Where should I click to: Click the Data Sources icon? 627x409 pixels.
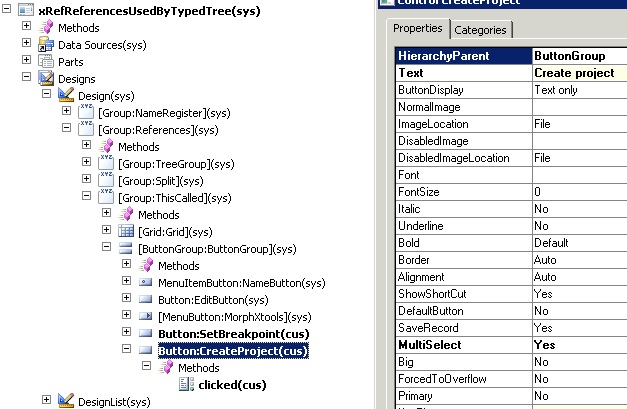pos(46,44)
